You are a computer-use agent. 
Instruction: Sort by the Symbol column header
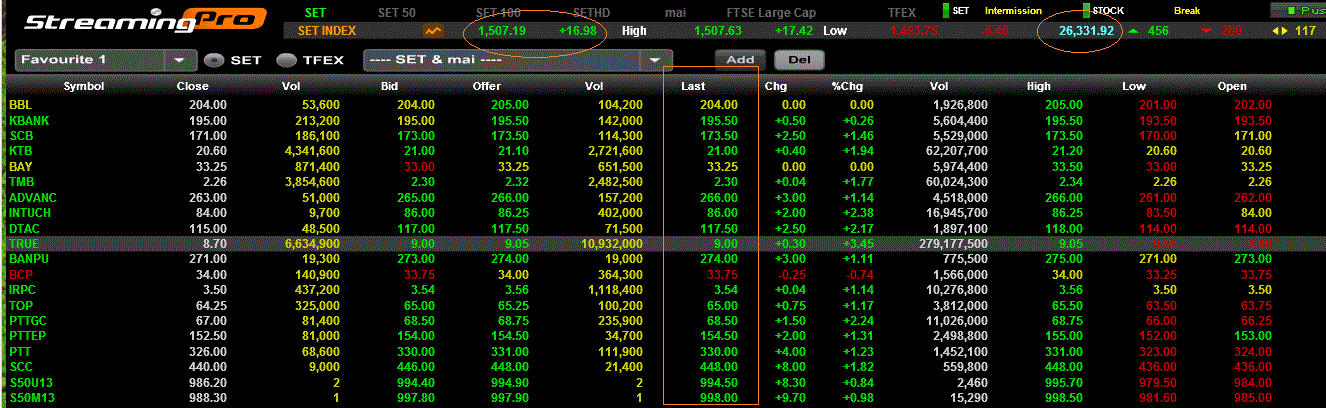click(x=84, y=86)
